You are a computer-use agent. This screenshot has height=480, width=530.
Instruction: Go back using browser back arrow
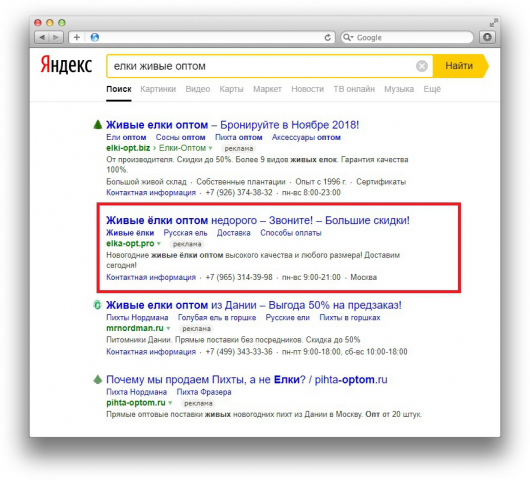[x=43, y=37]
